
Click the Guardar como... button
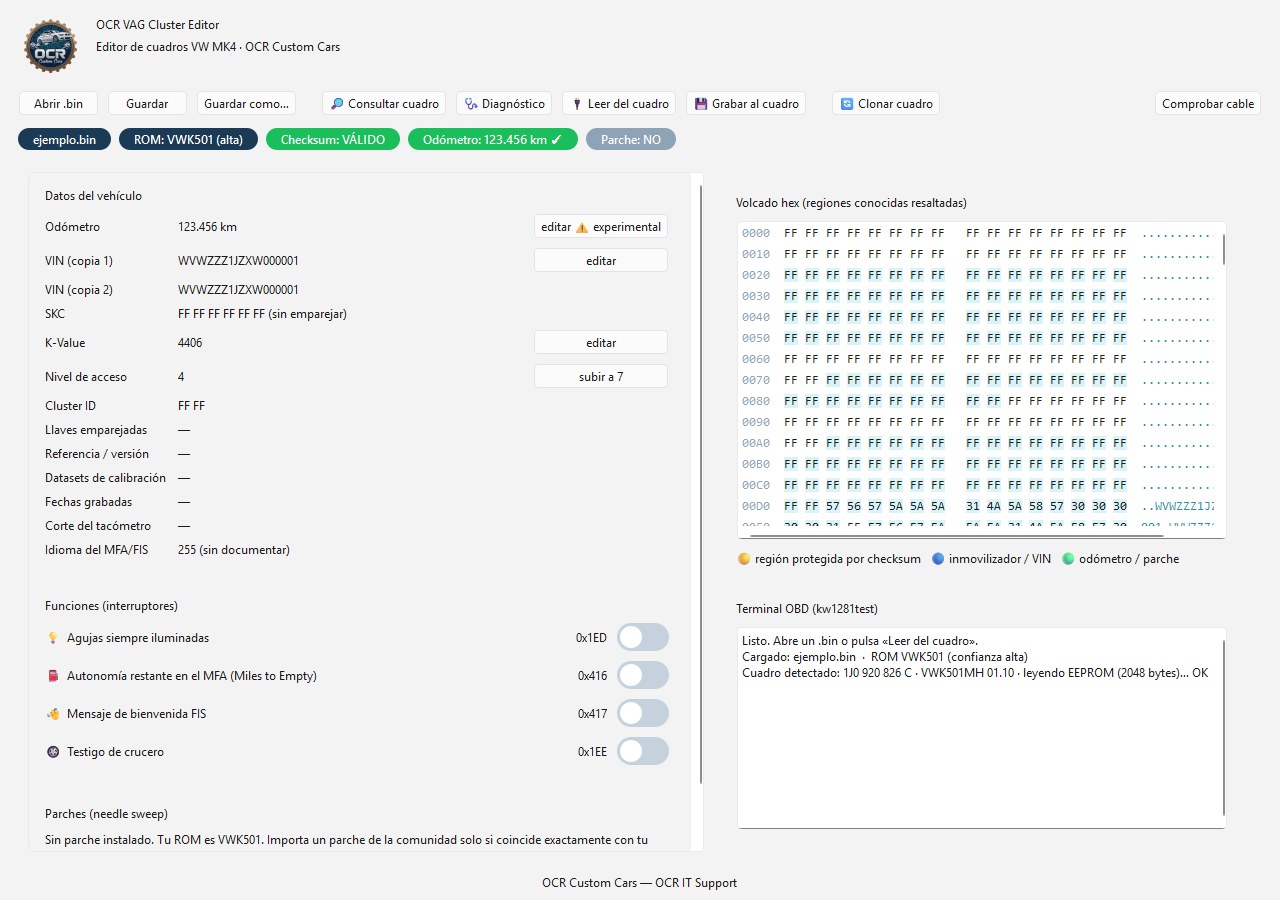tap(246, 103)
